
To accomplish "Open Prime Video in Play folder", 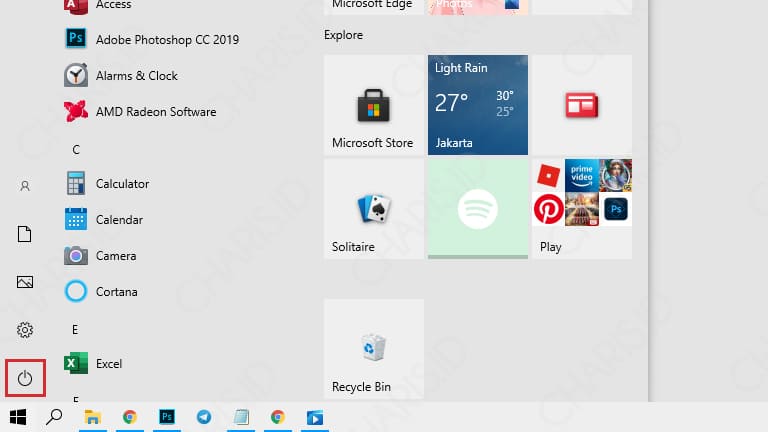I will pyautogui.click(x=581, y=175).
